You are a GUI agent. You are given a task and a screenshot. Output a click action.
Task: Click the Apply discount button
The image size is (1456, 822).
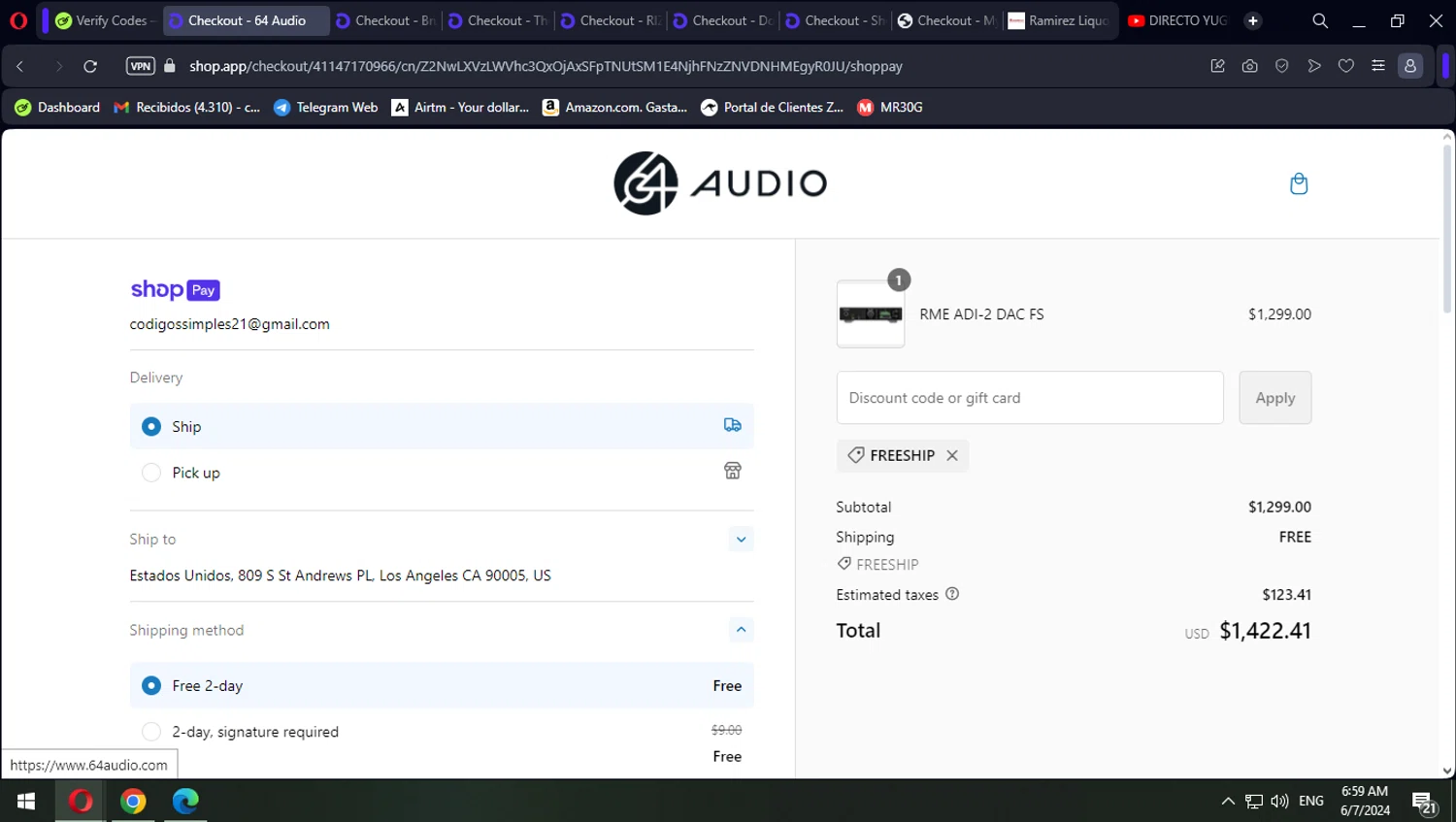(1274, 398)
